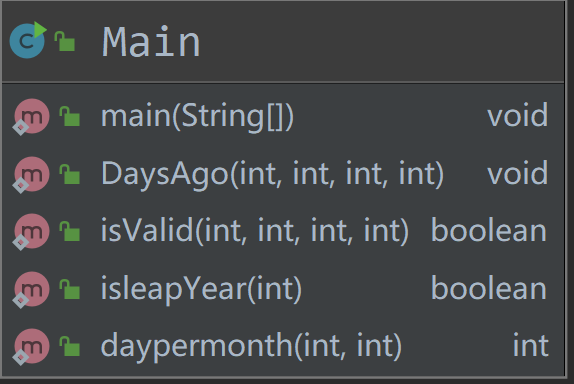This screenshot has height=384, width=574.
Task: Click the Main class icon
Action: [x=28, y=40]
